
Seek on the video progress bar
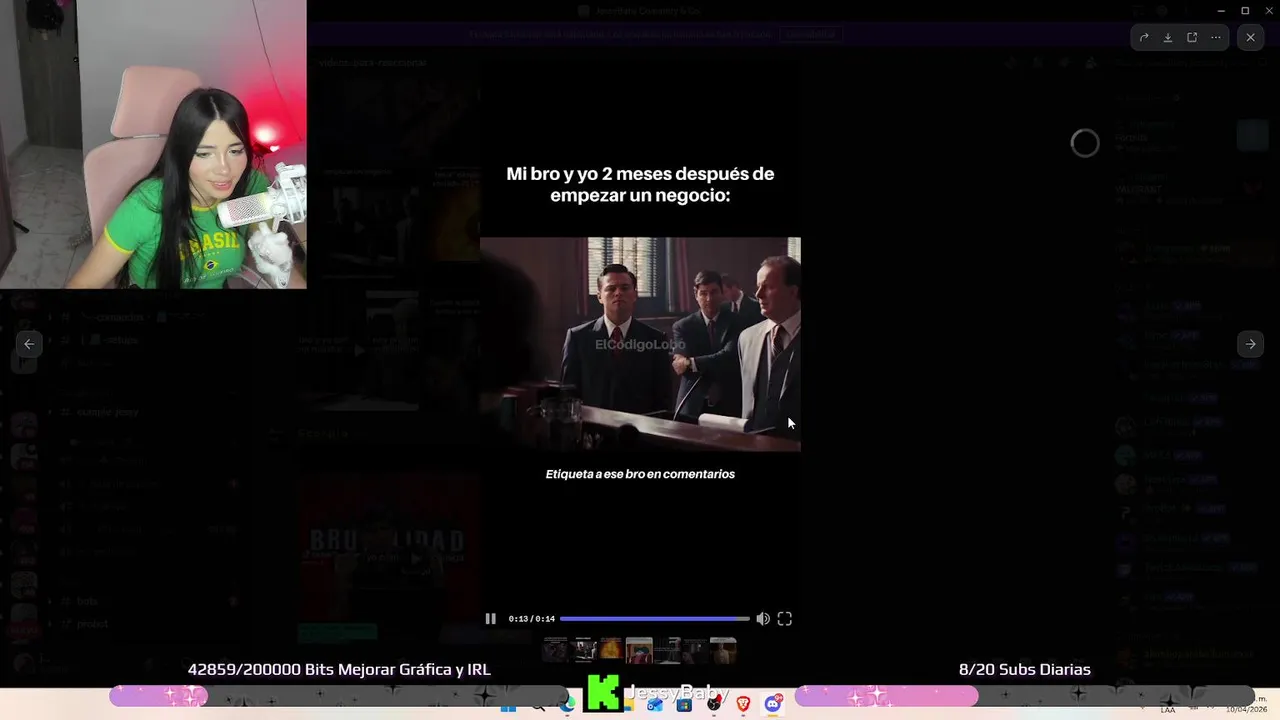click(654, 619)
